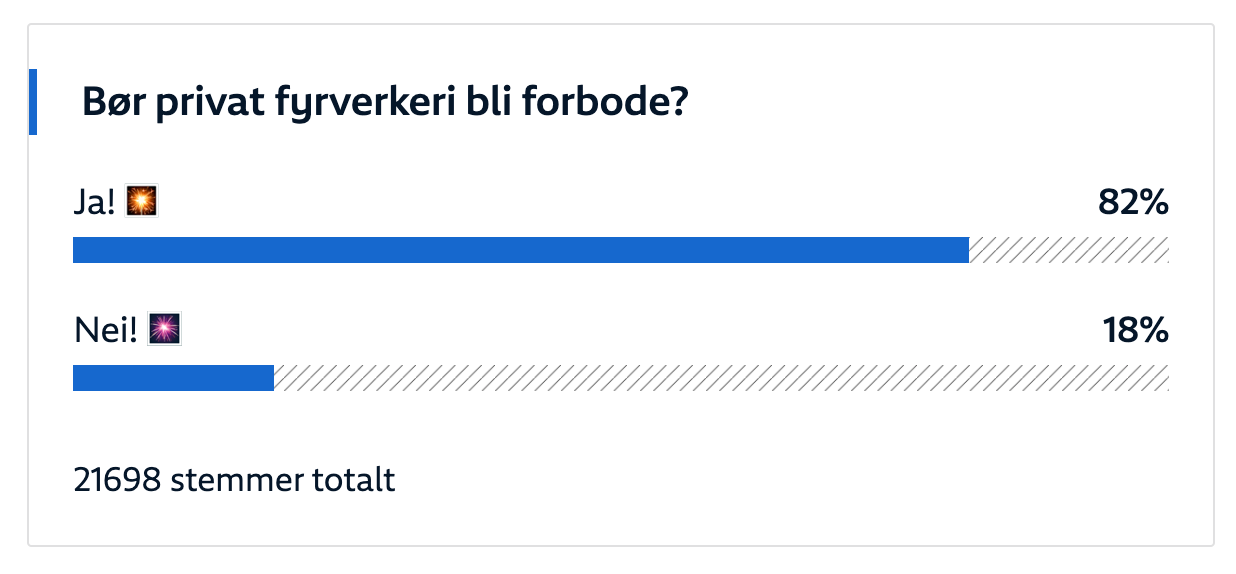Image resolution: width=1236 pixels, height=574 pixels.
Task: Click the purple fireworks emoji beside Nei!
Action: 164,329
